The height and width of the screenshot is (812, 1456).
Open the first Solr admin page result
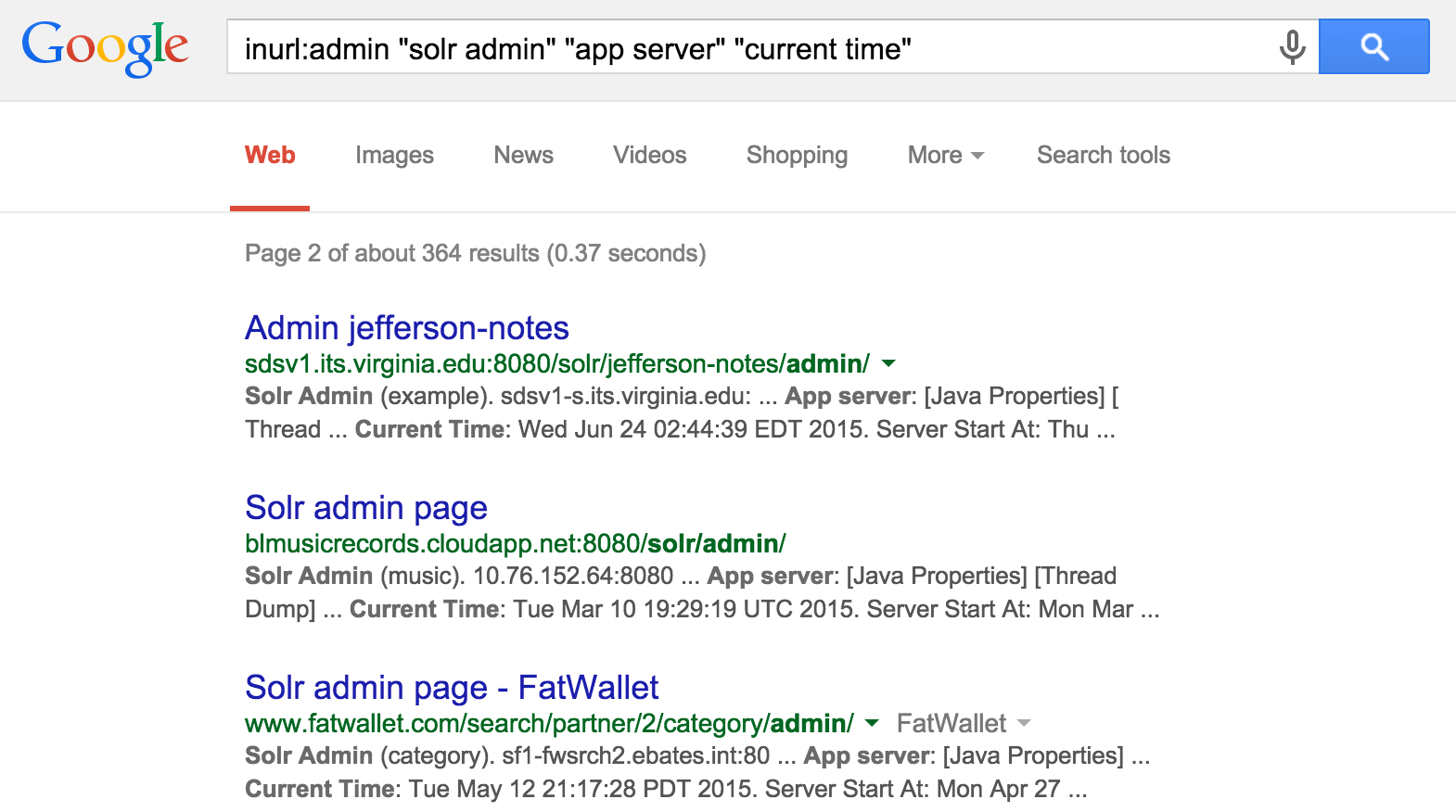(366, 508)
